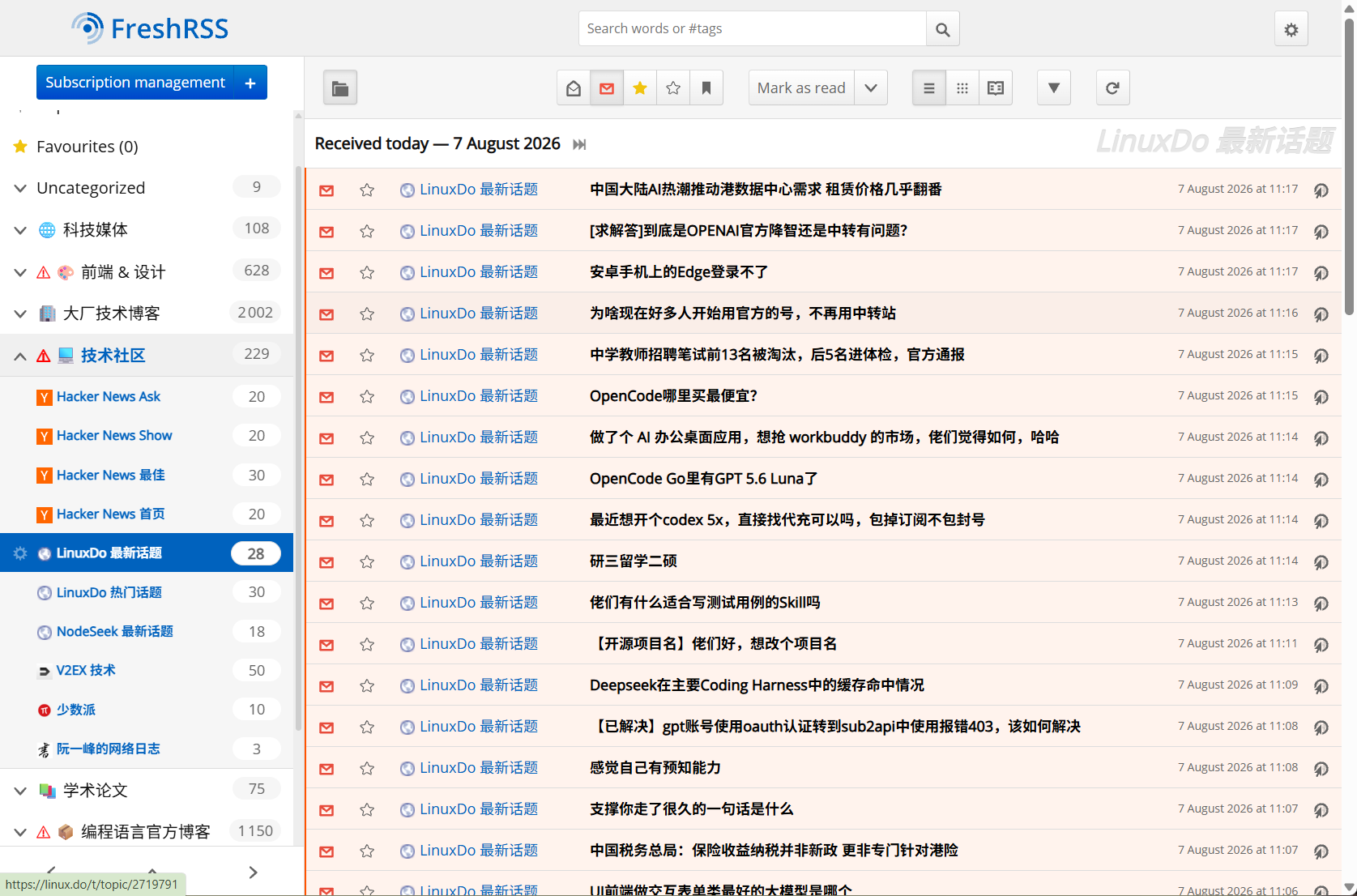This screenshot has height=896, width=1357.
Task: Open the Hacker News Show feed
Action: tap(114, 436)
